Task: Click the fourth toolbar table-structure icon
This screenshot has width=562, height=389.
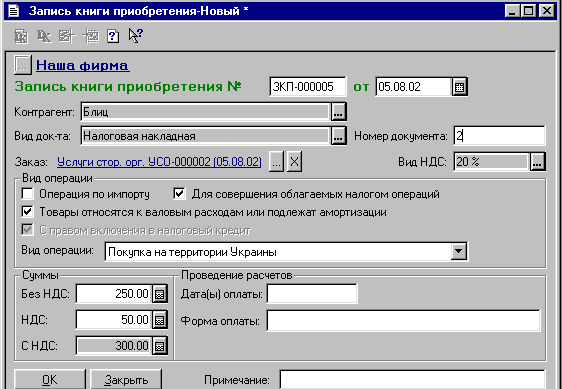Action: 90,36
